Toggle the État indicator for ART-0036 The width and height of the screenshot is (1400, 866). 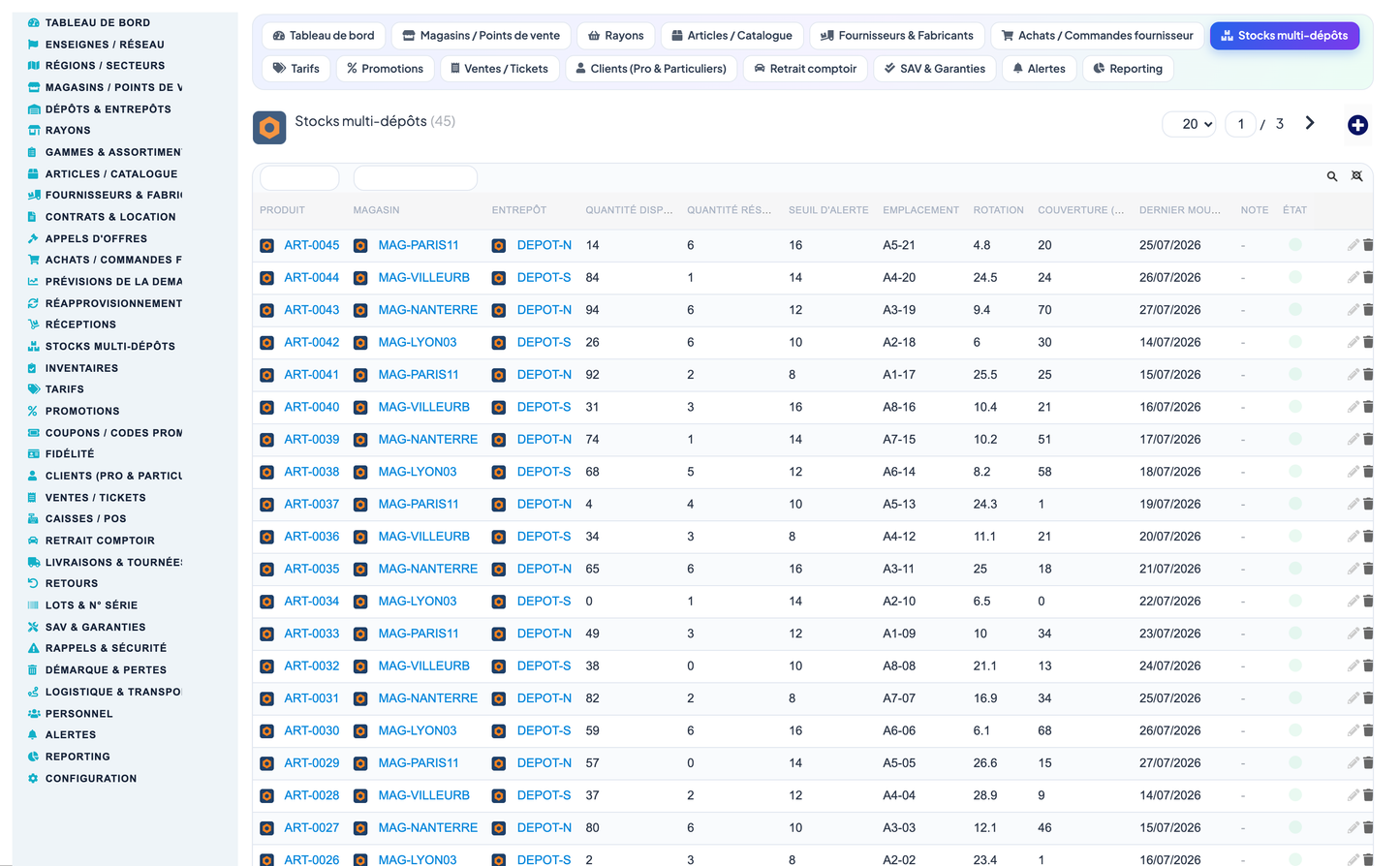coord(1295,537)
